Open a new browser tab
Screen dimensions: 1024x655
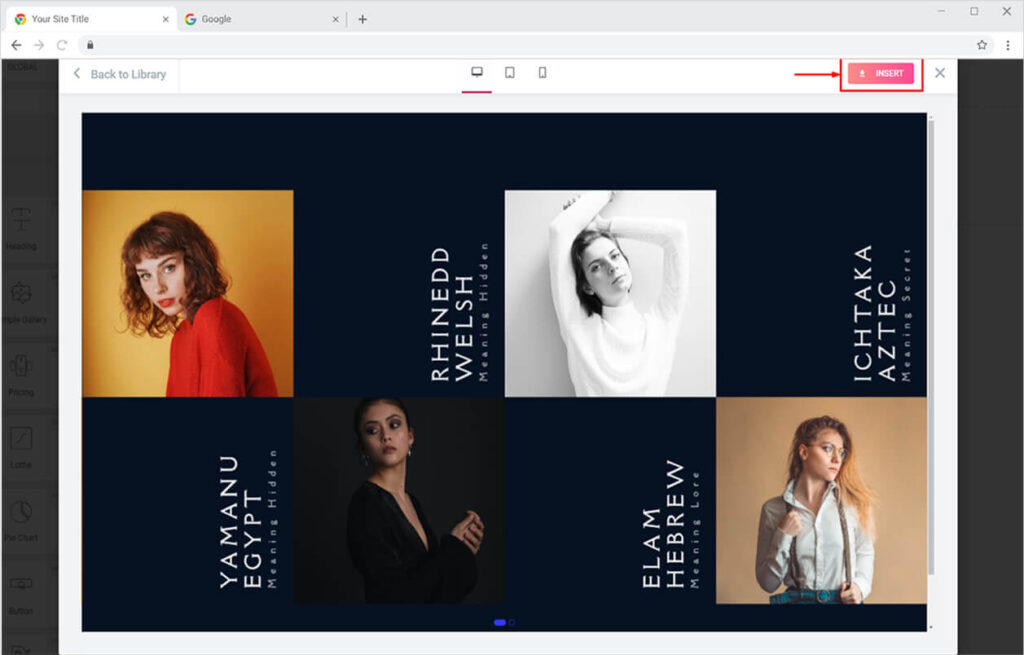(x=362, y=19)
